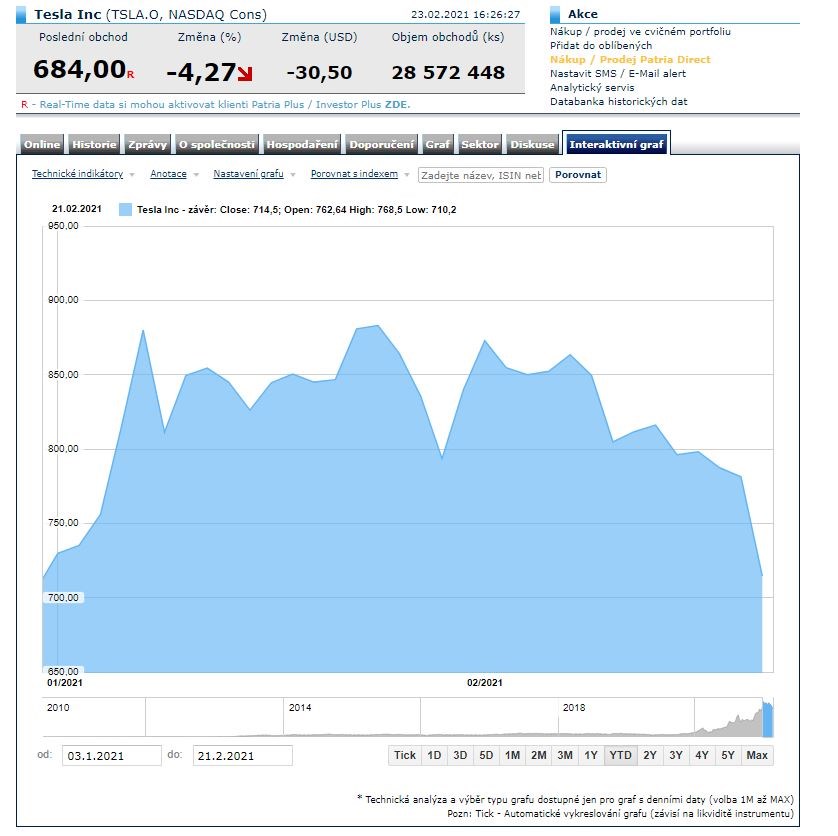Select the Hospodaření tab
838x836 pixels.
302,144
